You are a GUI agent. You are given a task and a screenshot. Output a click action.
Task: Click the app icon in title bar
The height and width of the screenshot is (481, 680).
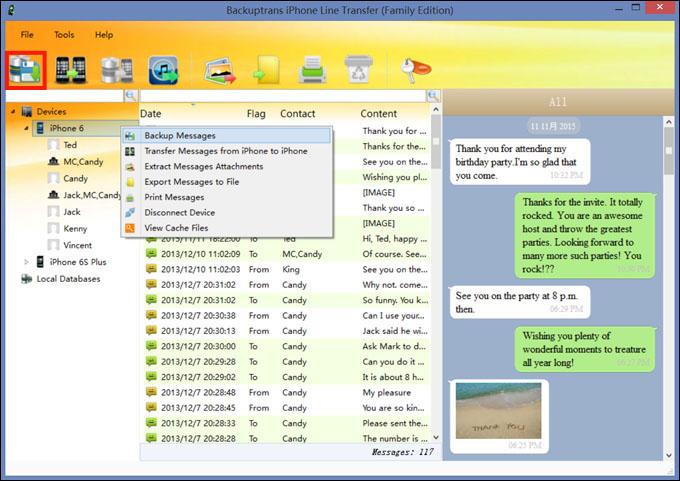11,10
